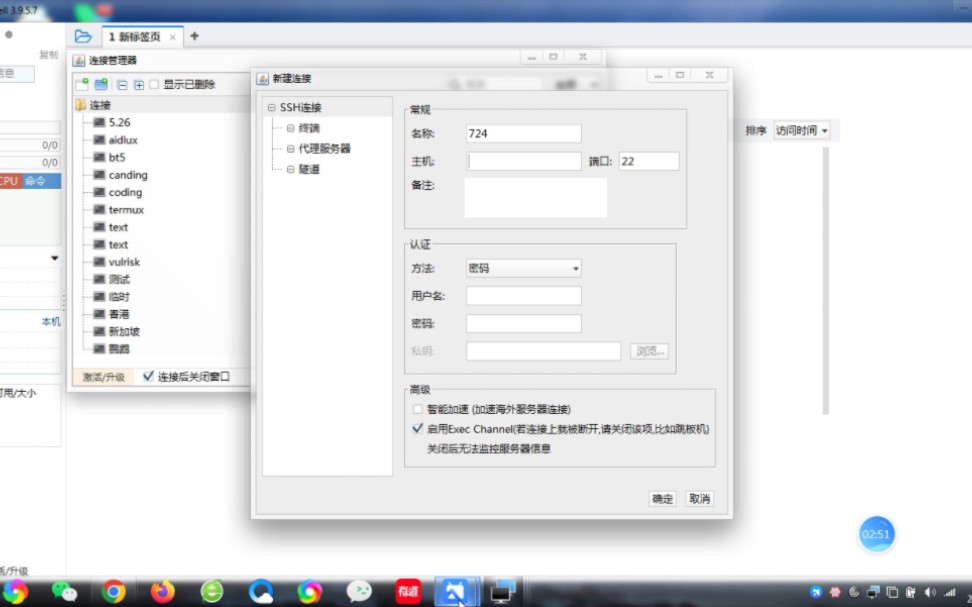
Task: Open a new connection in 连接管理器 toolbar
Action: pos(81,84)
